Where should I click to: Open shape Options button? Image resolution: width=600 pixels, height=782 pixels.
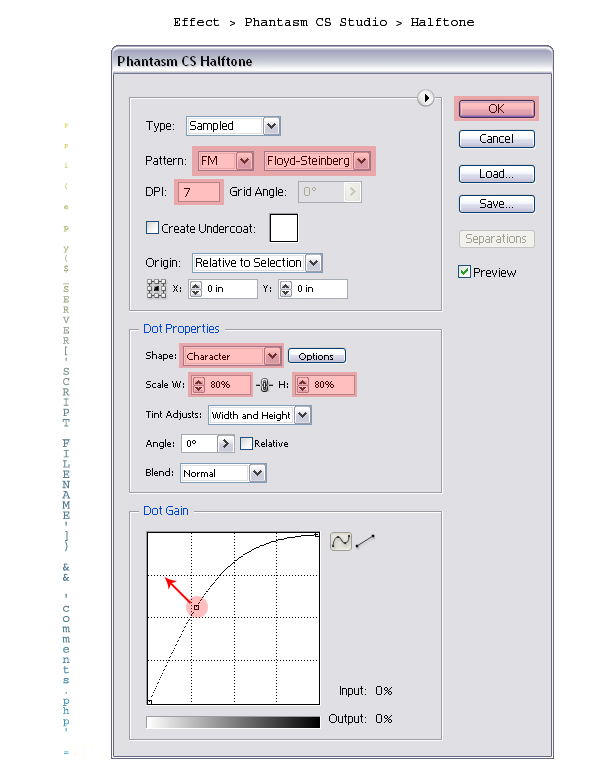coord(317,356)
